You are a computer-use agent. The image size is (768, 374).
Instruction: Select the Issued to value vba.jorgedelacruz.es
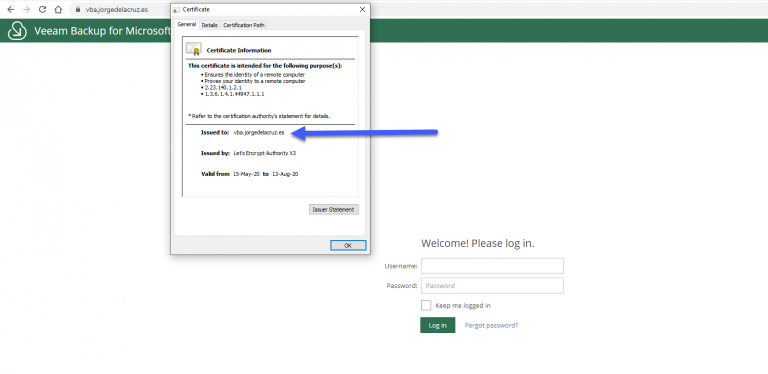pyautogui.click(x=259, y=133)
